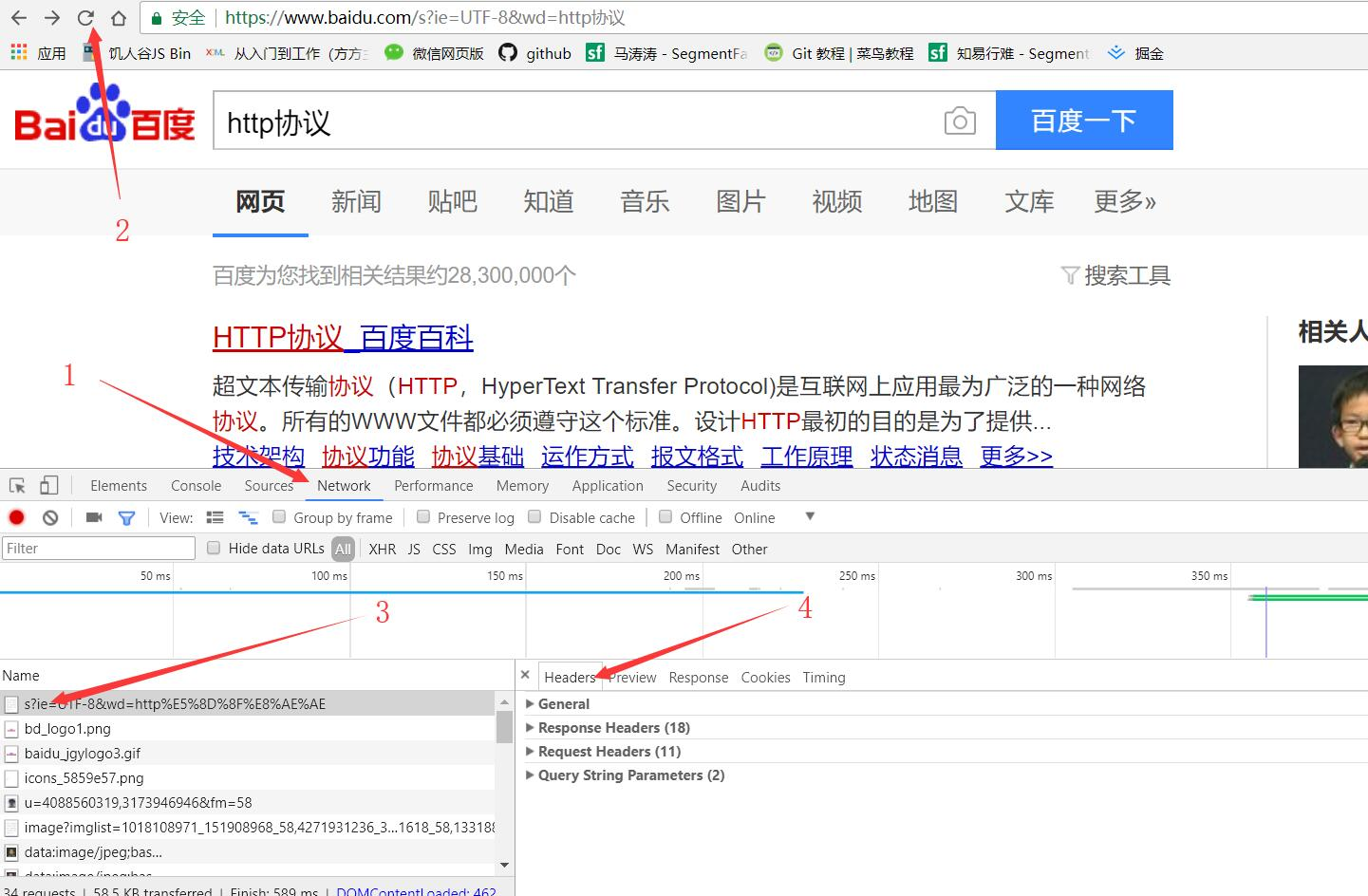Screen dimensions: 1368x896
Task: Open the 从入门到工作 bookmark
Action: 287,53
